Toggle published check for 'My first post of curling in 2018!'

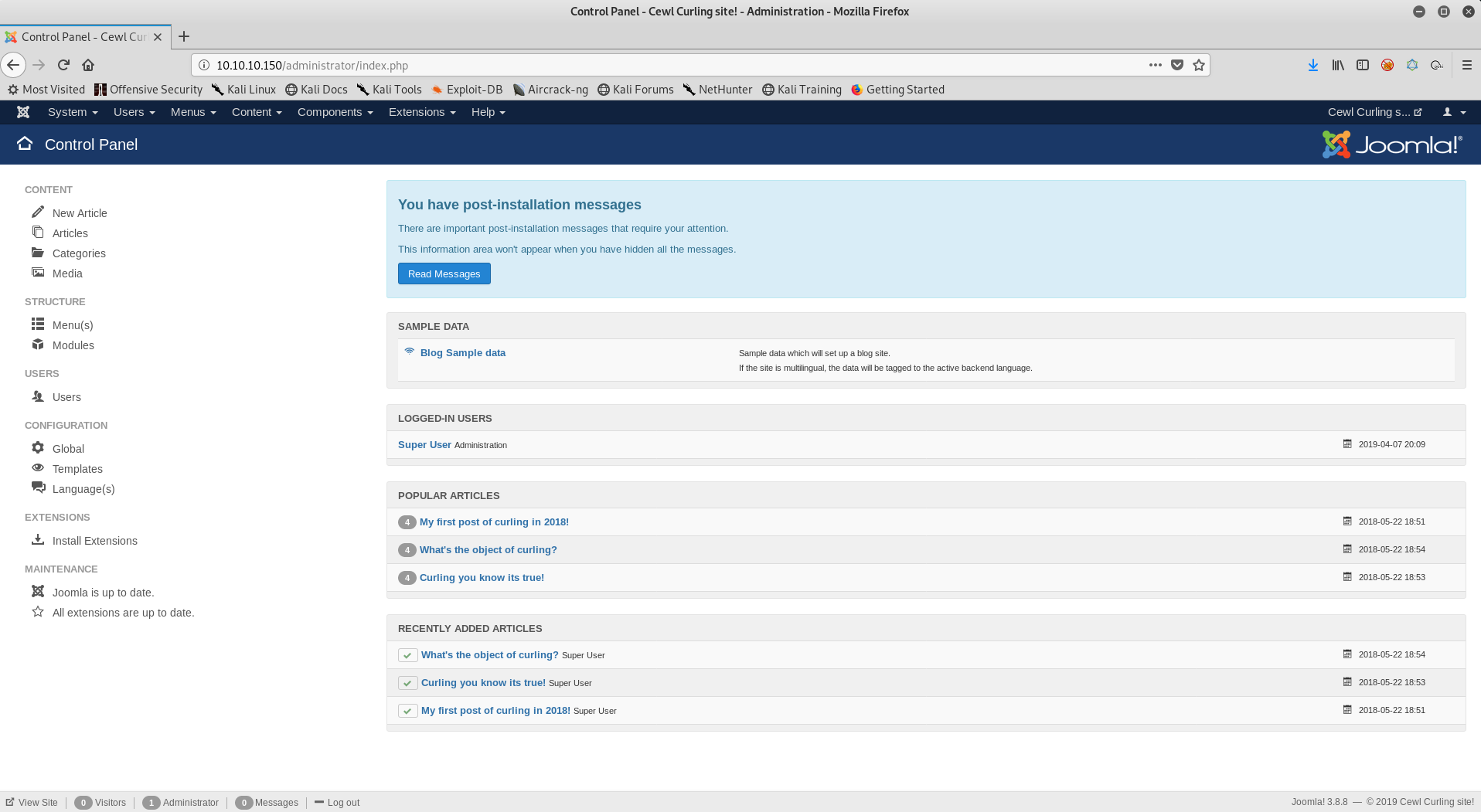coord(407,711)
